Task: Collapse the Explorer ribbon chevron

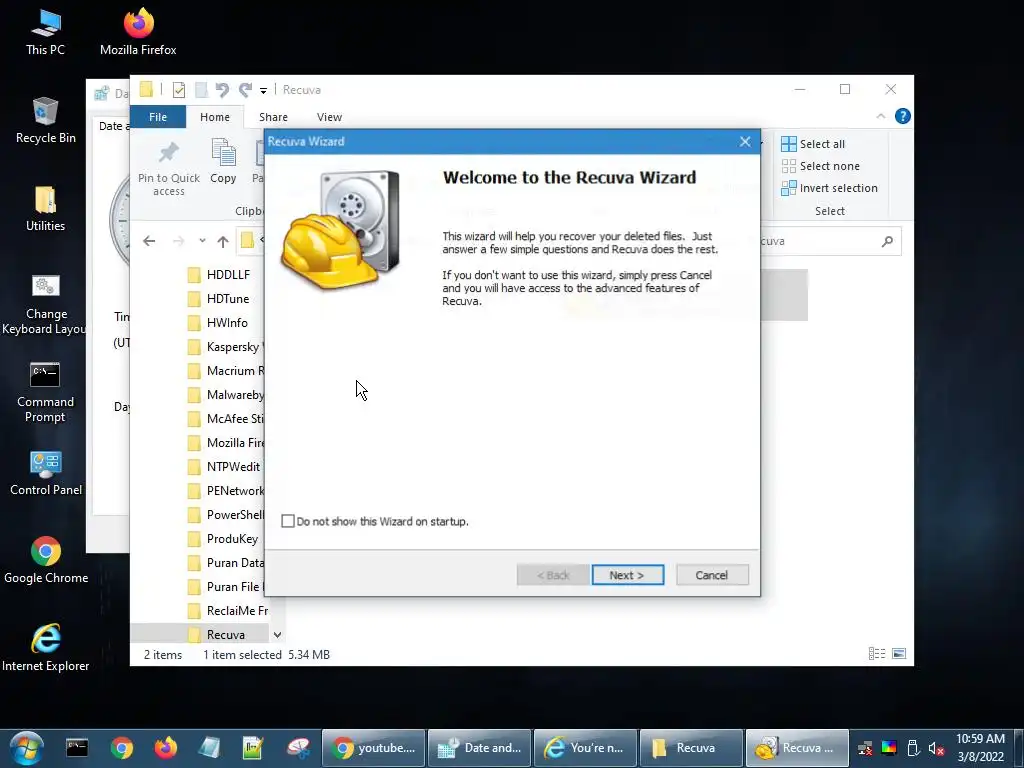Action: click(880, 116)
